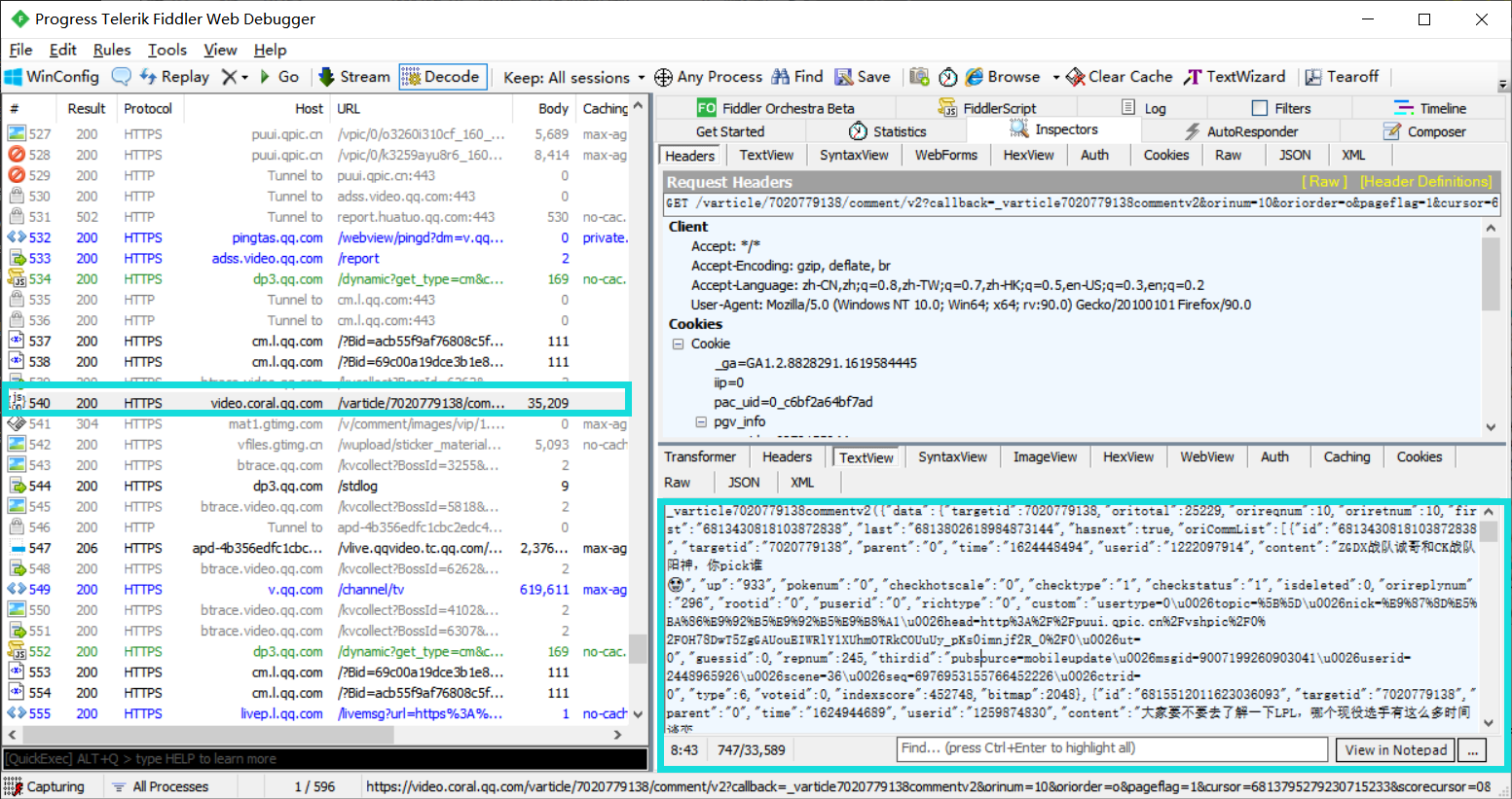Image resolution: width=1512 pixels, height=799 pixels.
Task: Open the AutoResponder tab
Action: (1240, 131)
